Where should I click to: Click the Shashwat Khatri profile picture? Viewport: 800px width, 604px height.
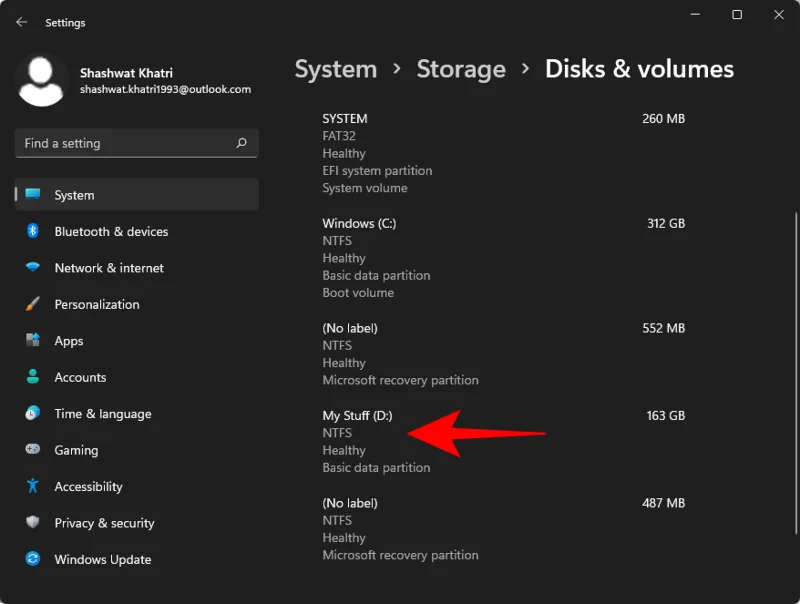40,79
